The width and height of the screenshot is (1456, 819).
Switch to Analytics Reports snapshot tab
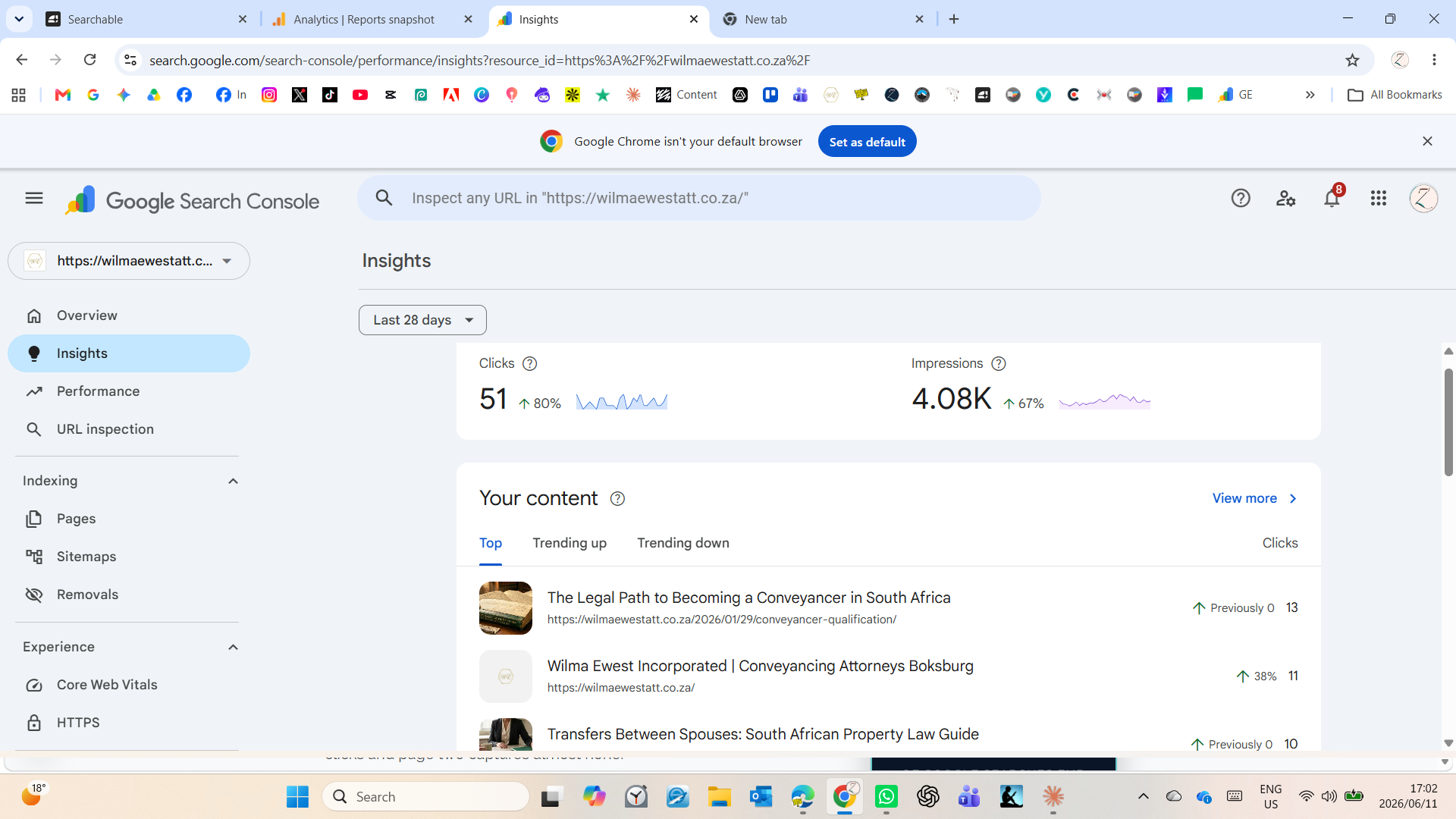372,19
